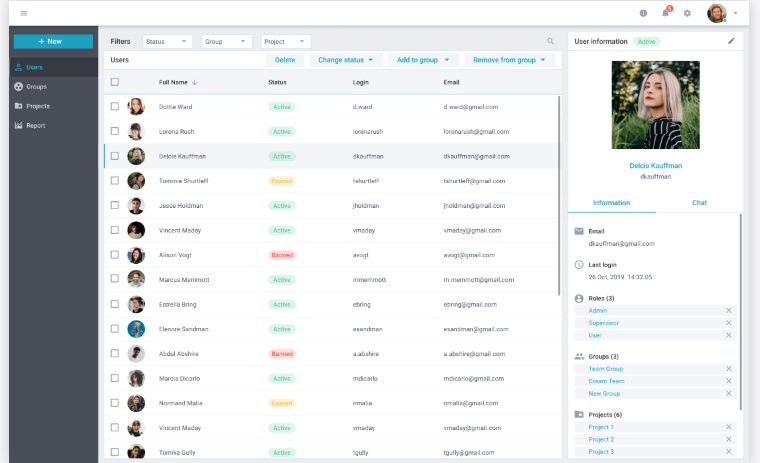This screenshot has height=463, width=760.
Task: Open the Remove from group dropdown
Action: pos(509,60)
